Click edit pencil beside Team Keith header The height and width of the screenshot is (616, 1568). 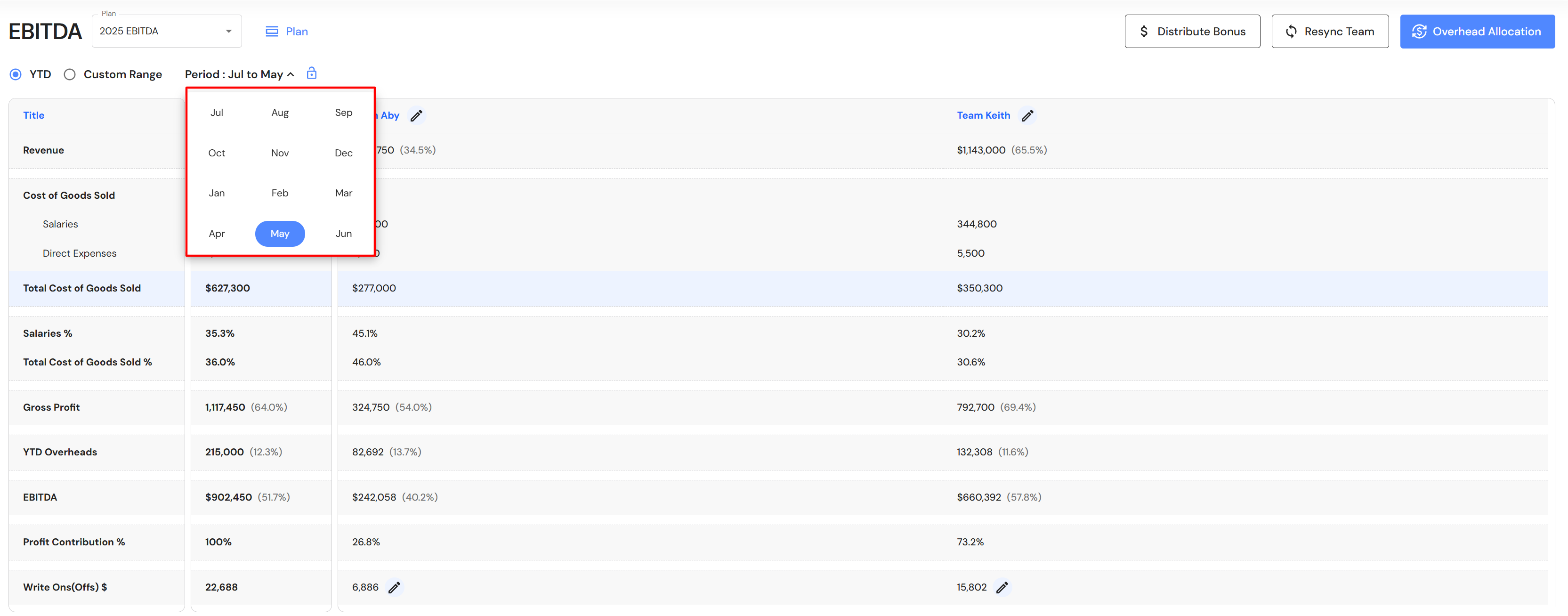point(1027,116)
